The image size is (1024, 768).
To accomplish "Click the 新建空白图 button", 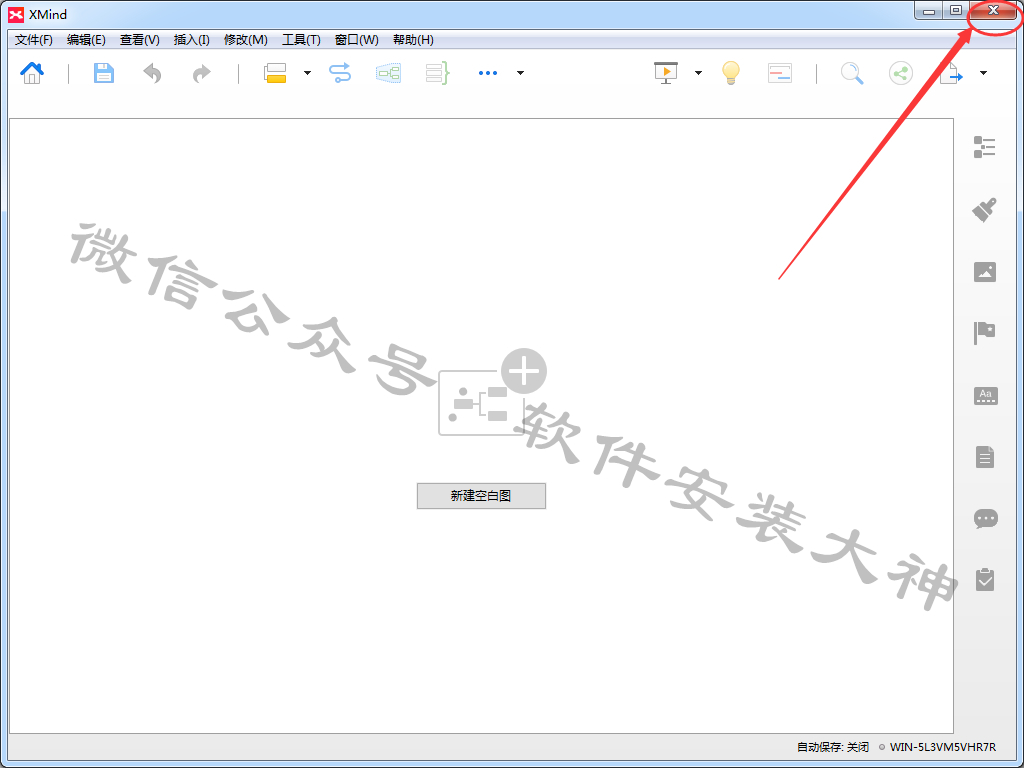I will point(481,496).
